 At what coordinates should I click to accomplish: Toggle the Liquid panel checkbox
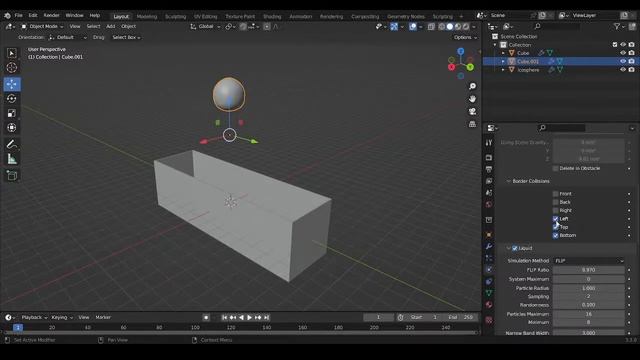(515, 248)
